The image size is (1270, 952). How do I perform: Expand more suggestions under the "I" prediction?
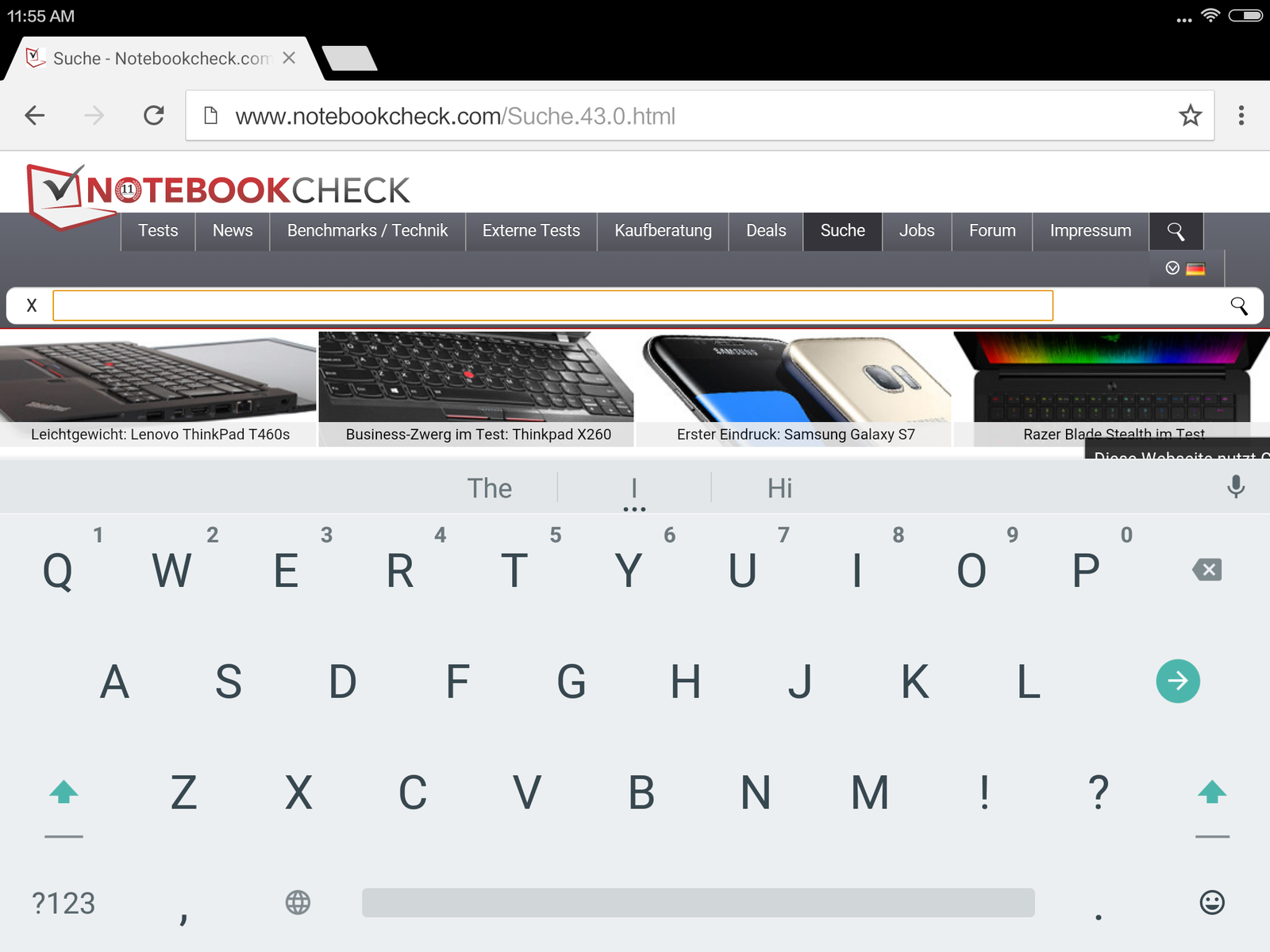[634, 509]
